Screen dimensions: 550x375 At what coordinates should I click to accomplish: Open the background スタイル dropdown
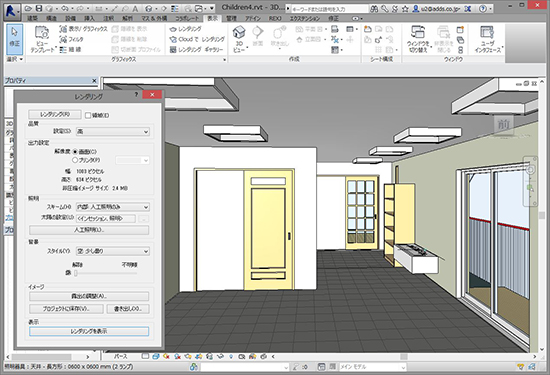[x=113, y=251]
